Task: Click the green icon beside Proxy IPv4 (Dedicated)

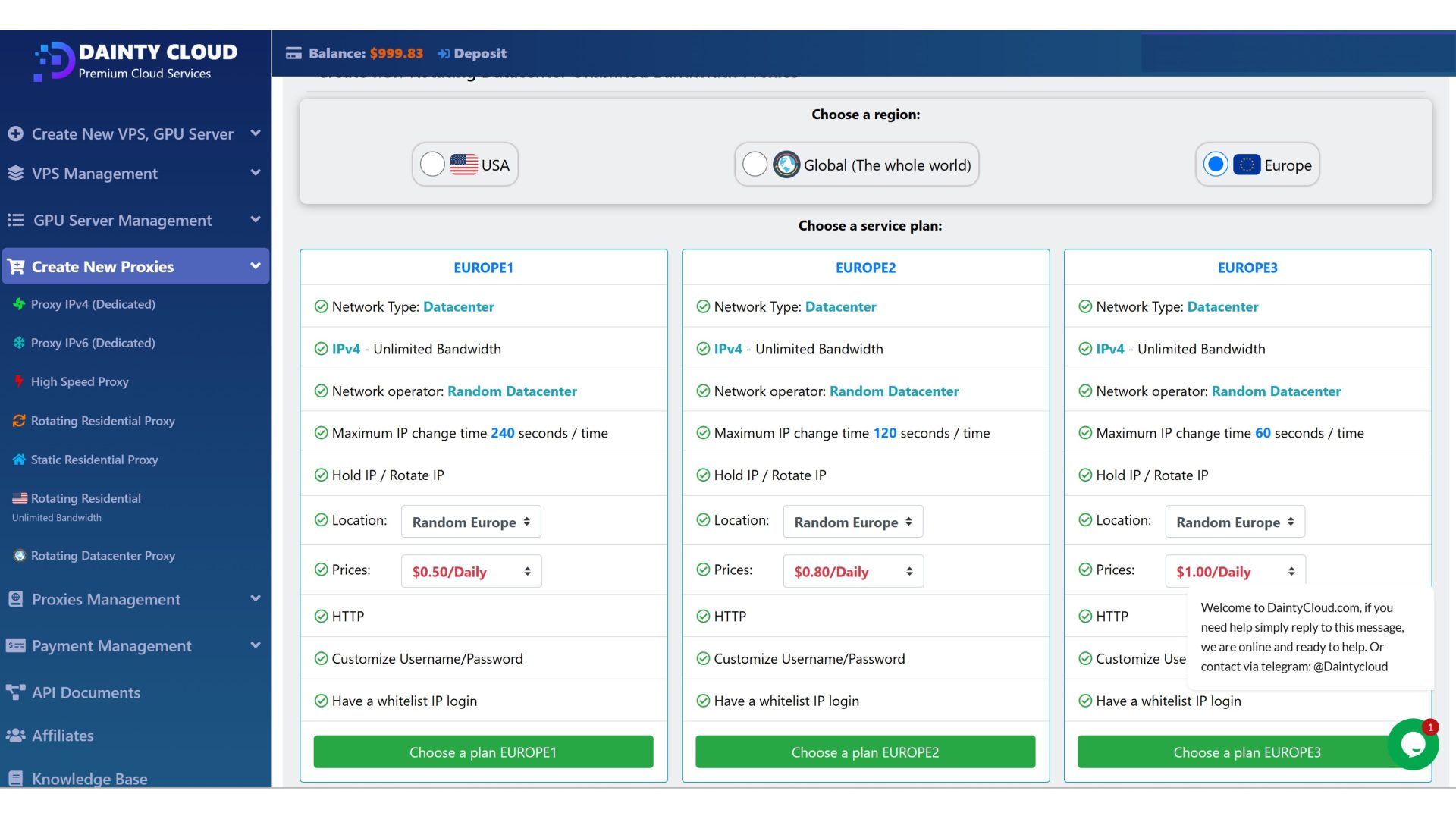Action: [19, 304]
